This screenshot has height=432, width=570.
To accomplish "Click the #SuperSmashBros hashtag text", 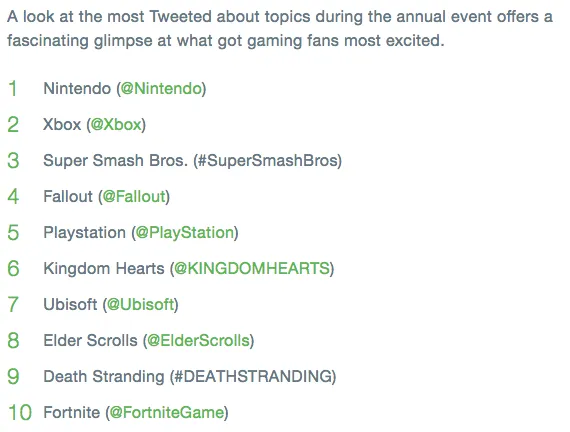I will tap(266, 160).
